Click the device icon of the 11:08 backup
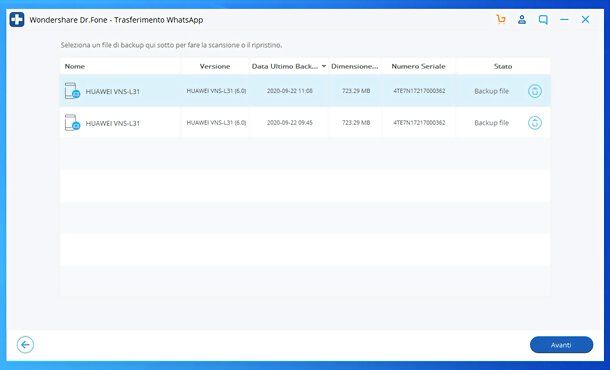The image size is (610, 370). pyautogui.click(x=72, y=91)
